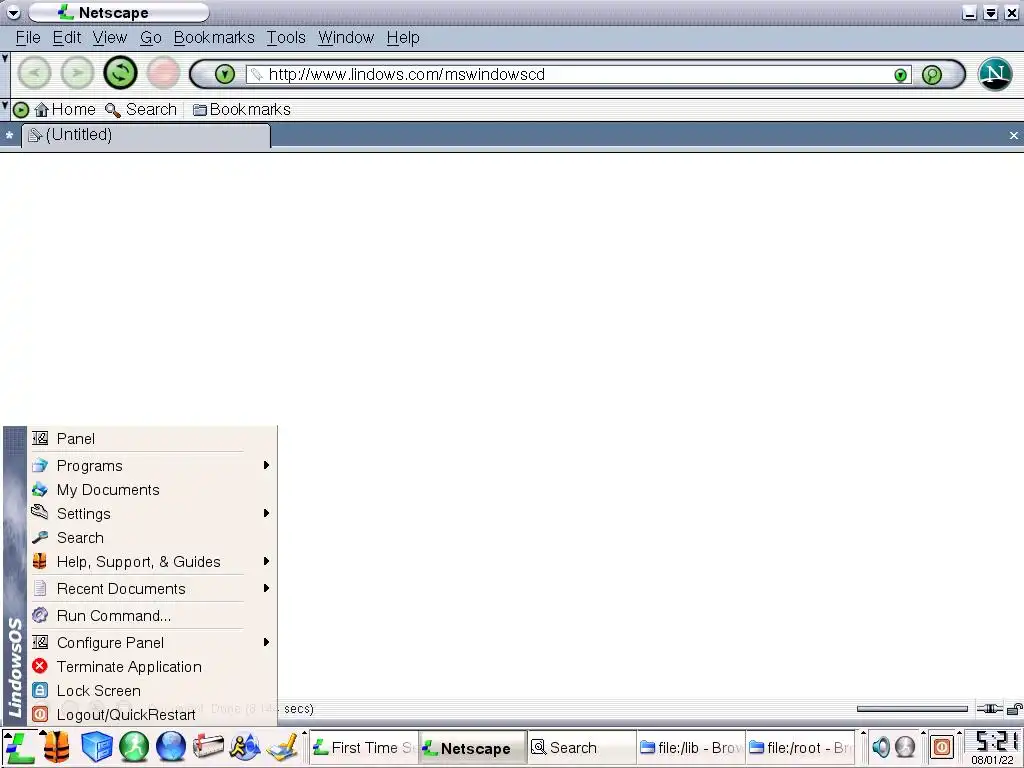
Task: Open the Window menu
Action: pyautogui.click(x=346, y=38)
